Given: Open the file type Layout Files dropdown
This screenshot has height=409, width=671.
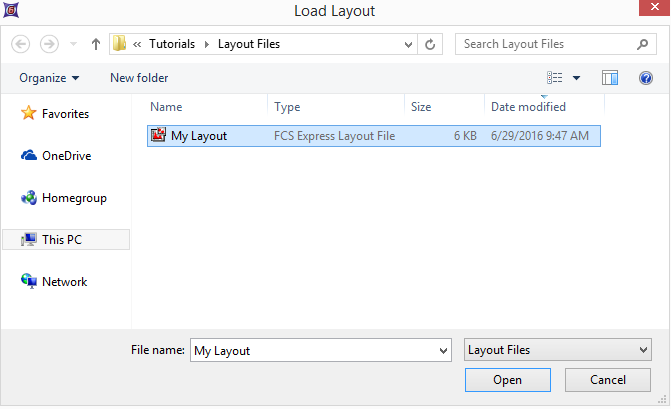Looking at the screenshot, I should coord(558,350).
